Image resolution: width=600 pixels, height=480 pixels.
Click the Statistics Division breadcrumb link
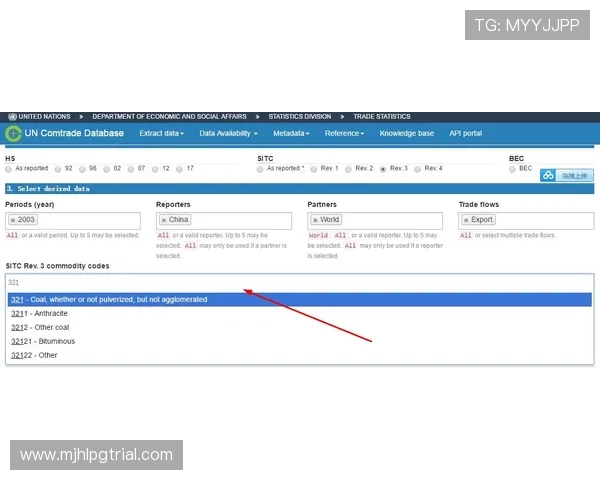coord(300,117)
